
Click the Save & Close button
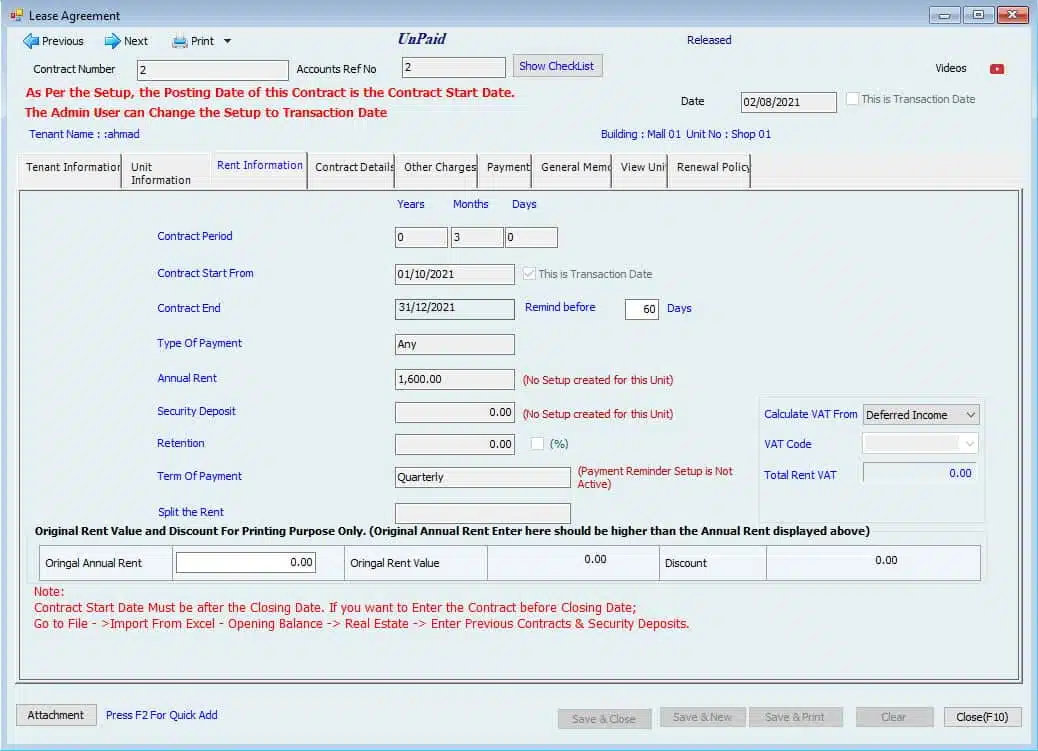604,719
